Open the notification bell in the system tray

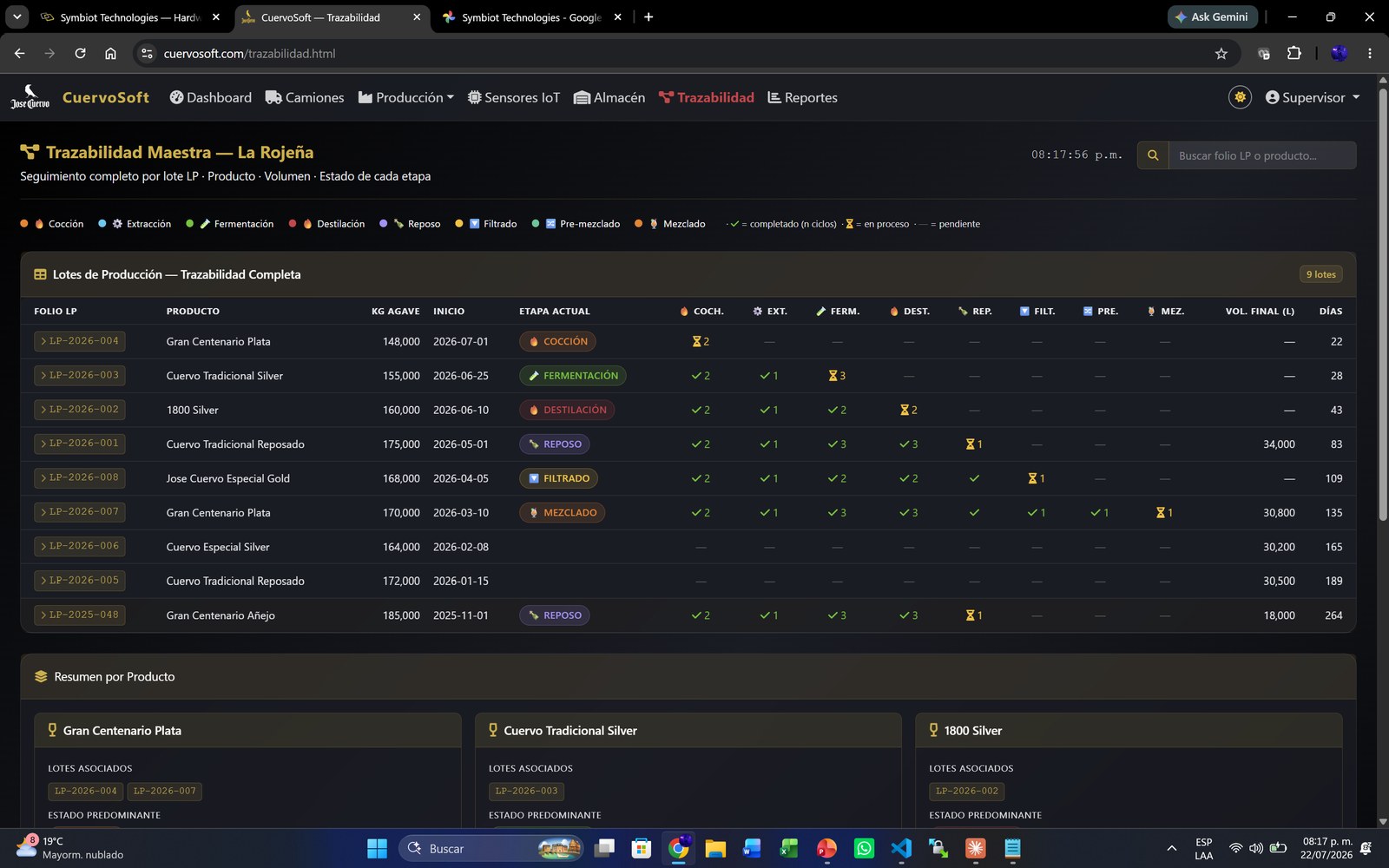(1366, 848)
